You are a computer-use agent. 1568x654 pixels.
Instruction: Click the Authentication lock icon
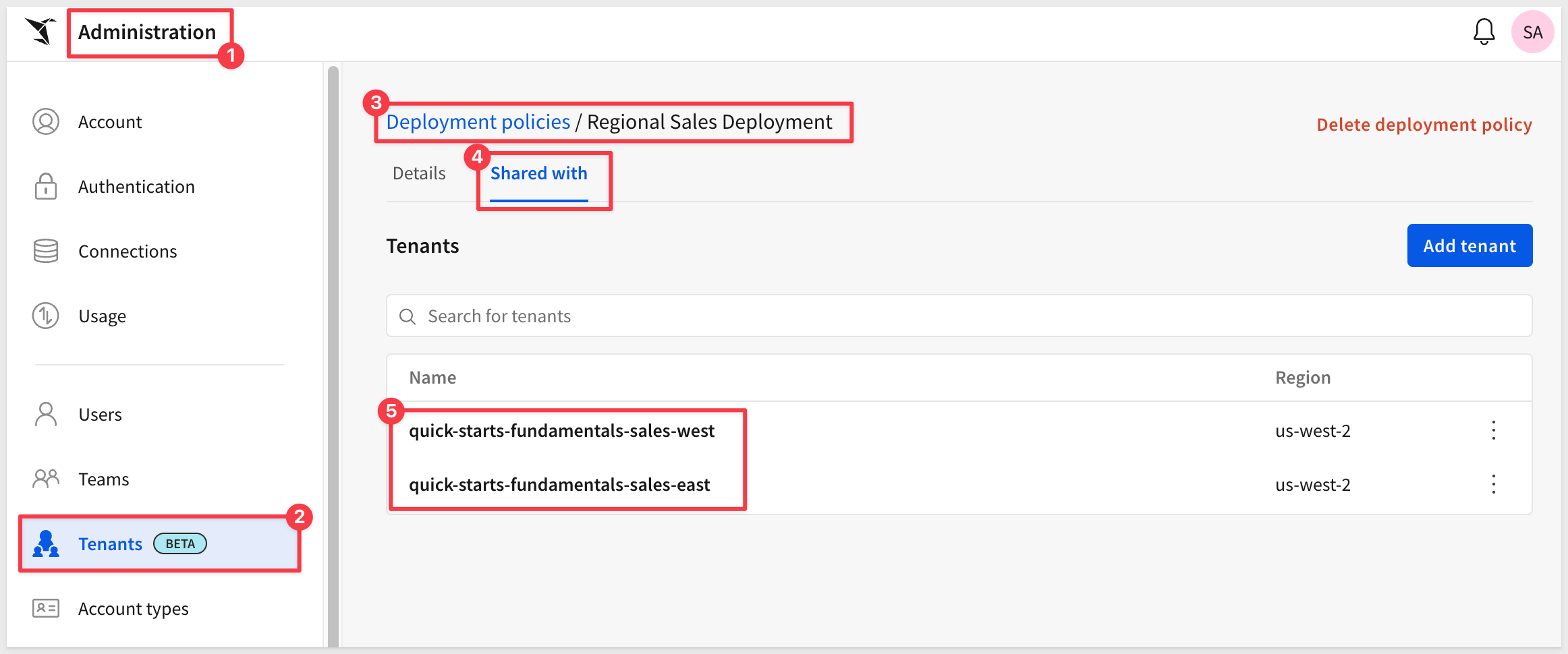(46, 187)
